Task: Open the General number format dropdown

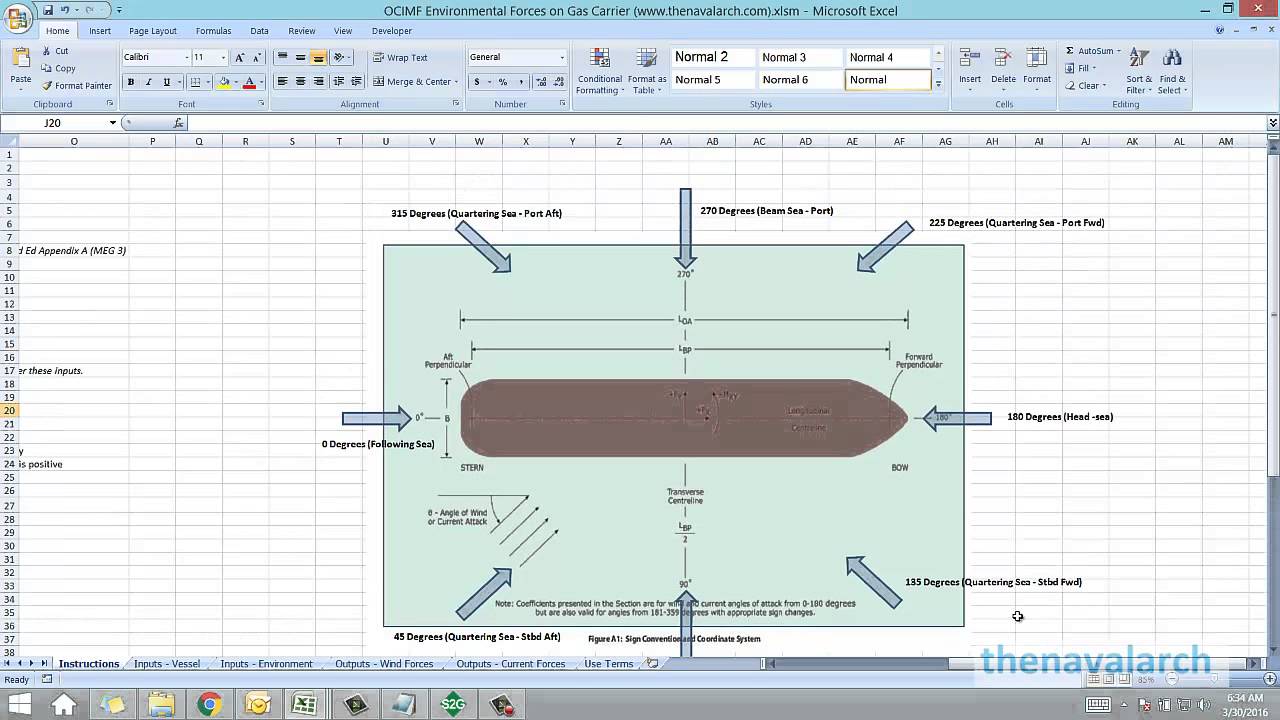Action: pos(562,57)
